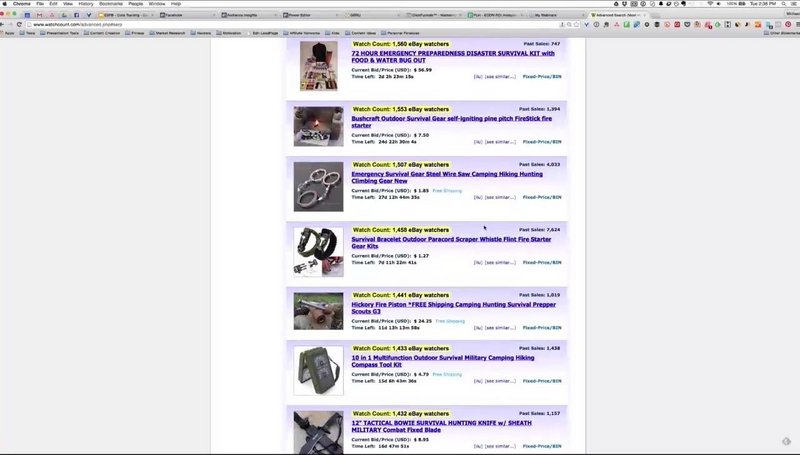Open the 12" Tactical Bowie Knife listing
The width and height of the screenshot is (800, 455).
(441, 426)
